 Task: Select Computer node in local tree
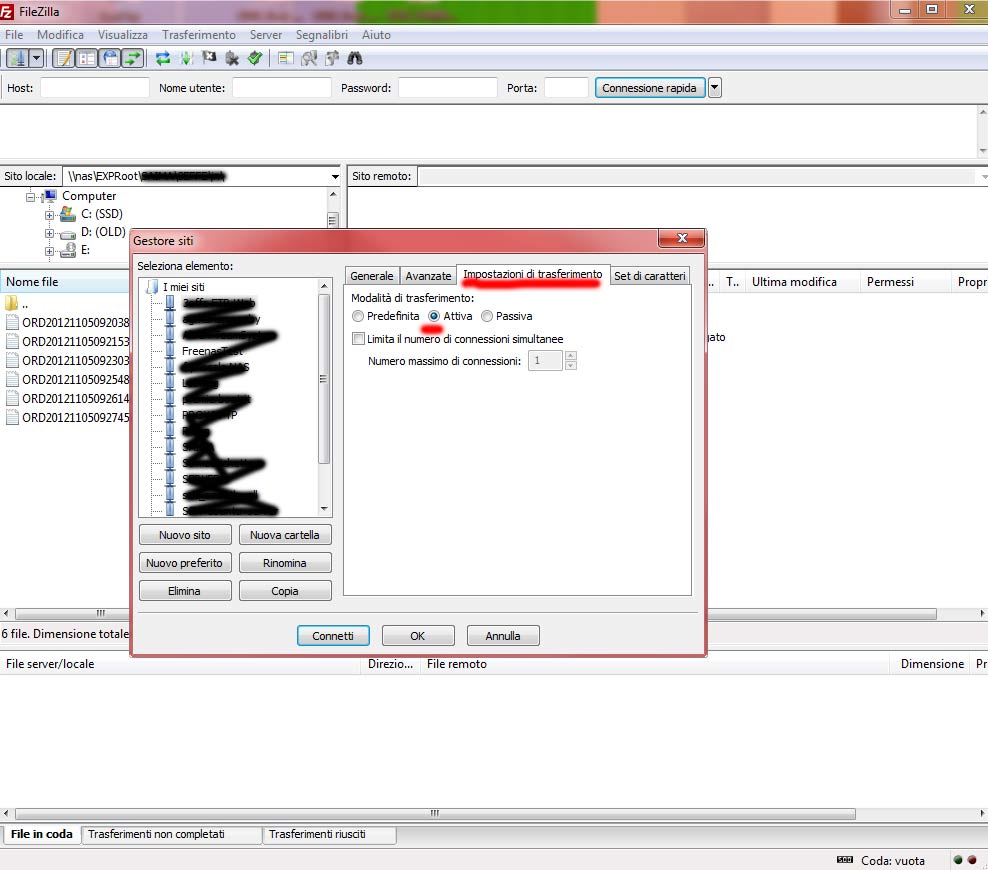[89, 196]
